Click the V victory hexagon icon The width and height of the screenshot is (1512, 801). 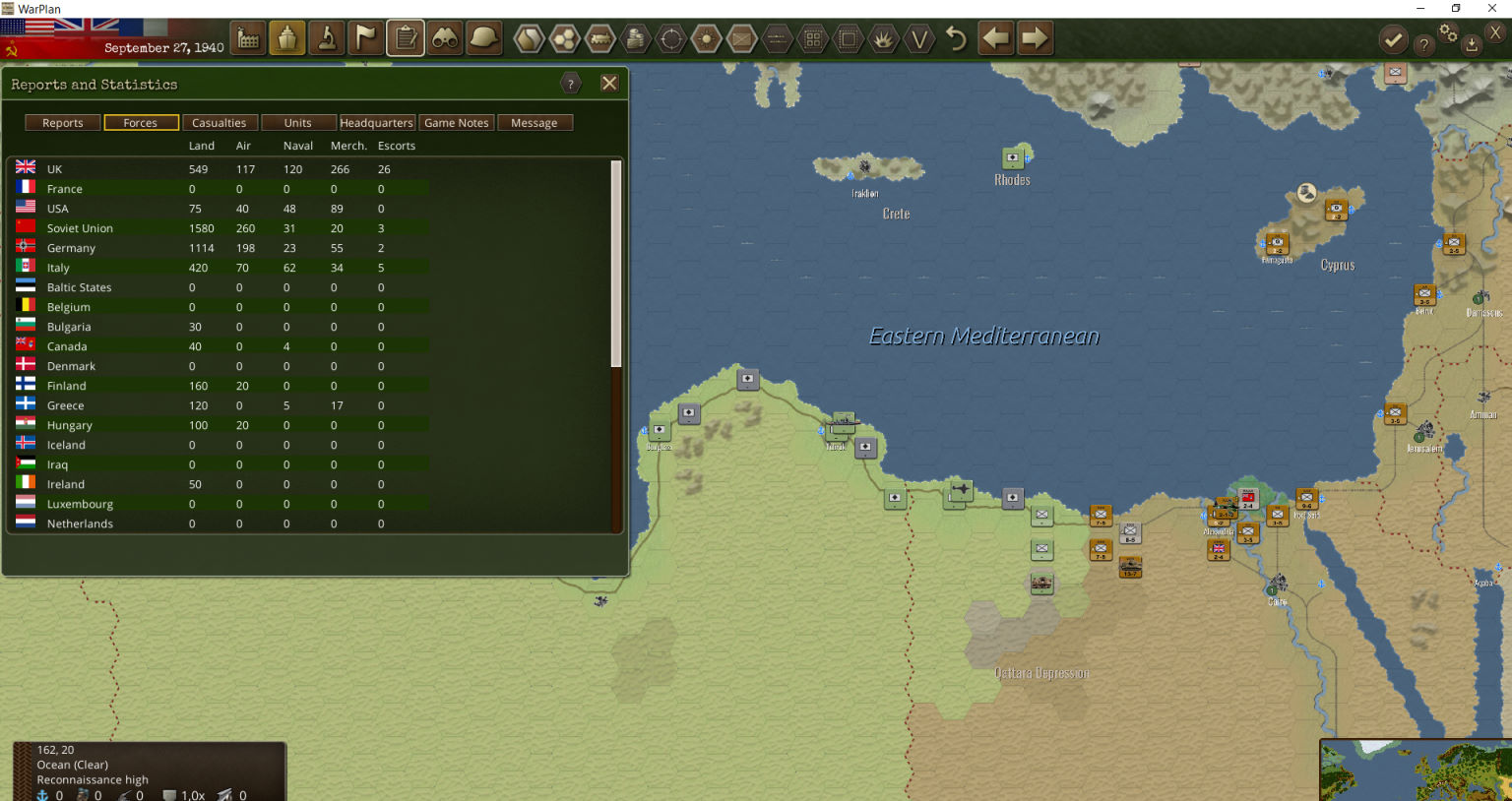(919, 39)
